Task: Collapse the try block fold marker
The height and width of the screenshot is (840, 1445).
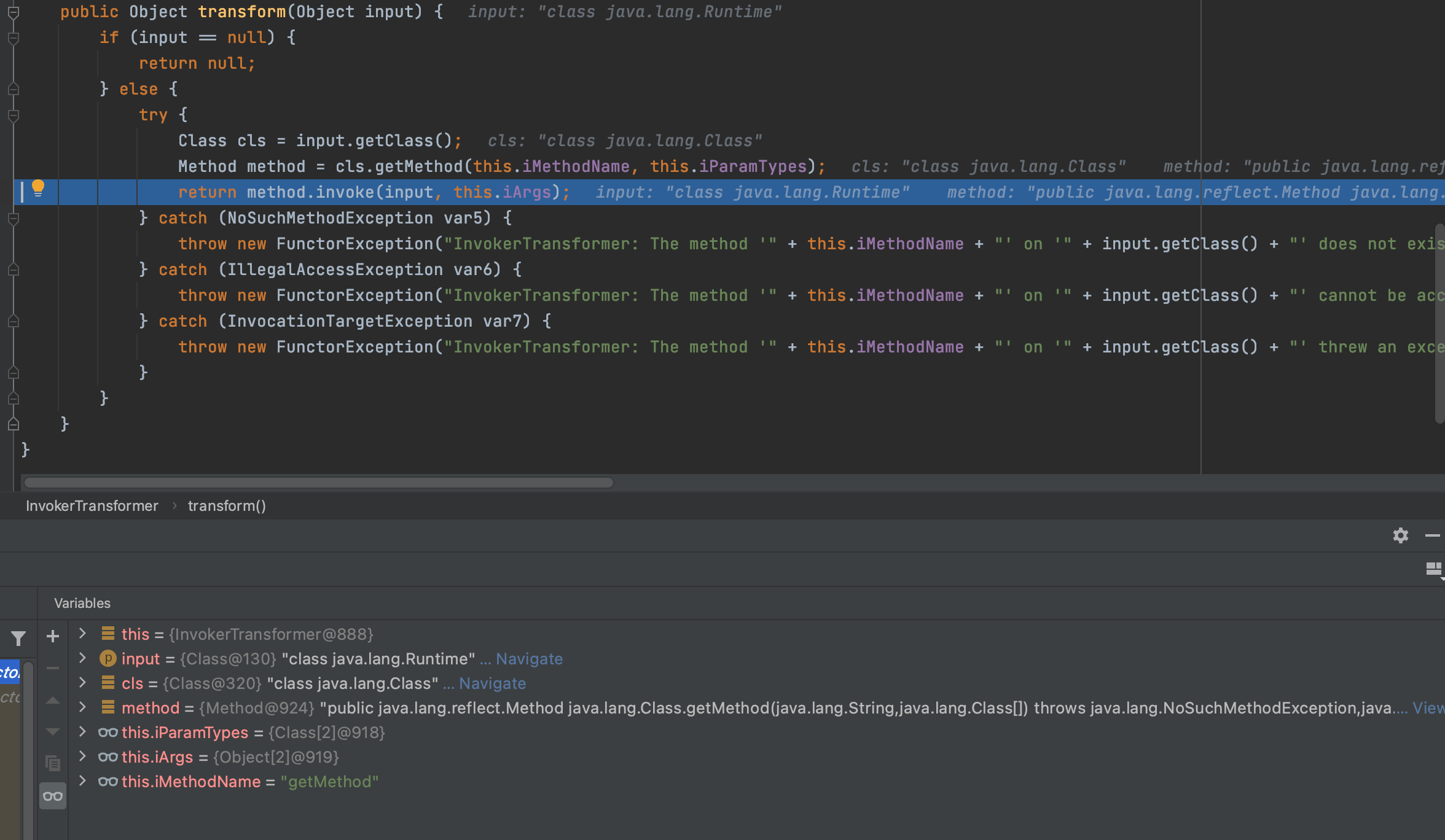Action: 13,115
